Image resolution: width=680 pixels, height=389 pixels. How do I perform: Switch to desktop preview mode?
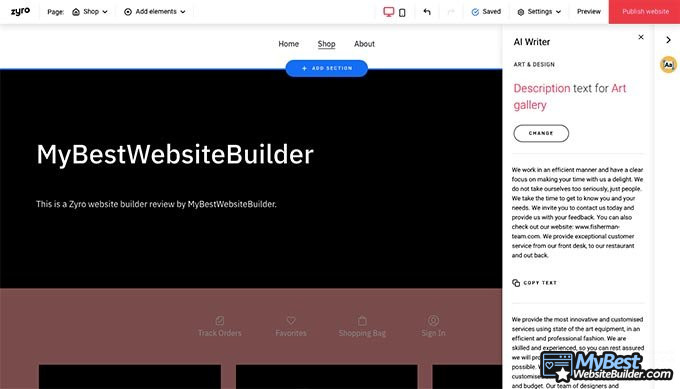[389, 12]
